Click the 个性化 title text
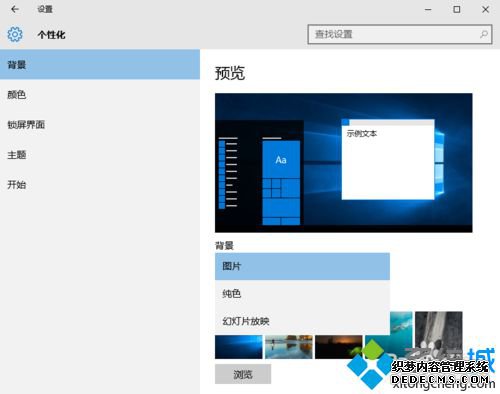 [51, 35]
